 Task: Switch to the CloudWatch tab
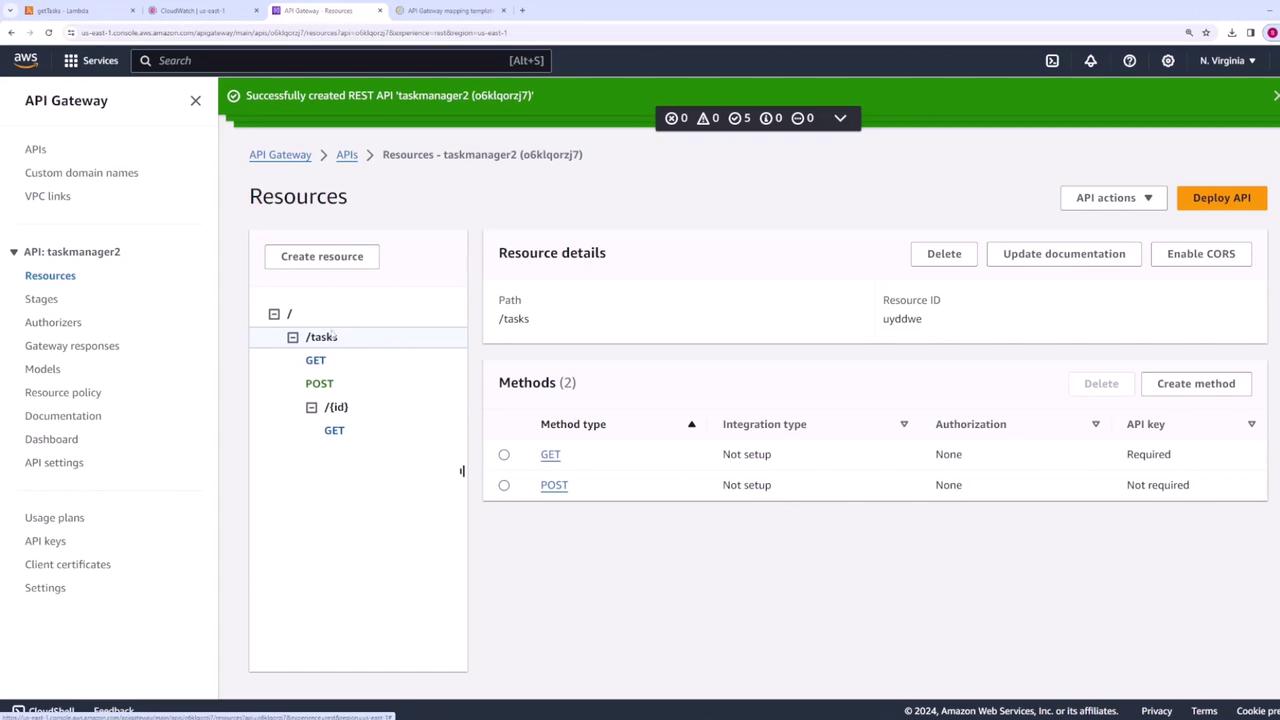point(201,10)
